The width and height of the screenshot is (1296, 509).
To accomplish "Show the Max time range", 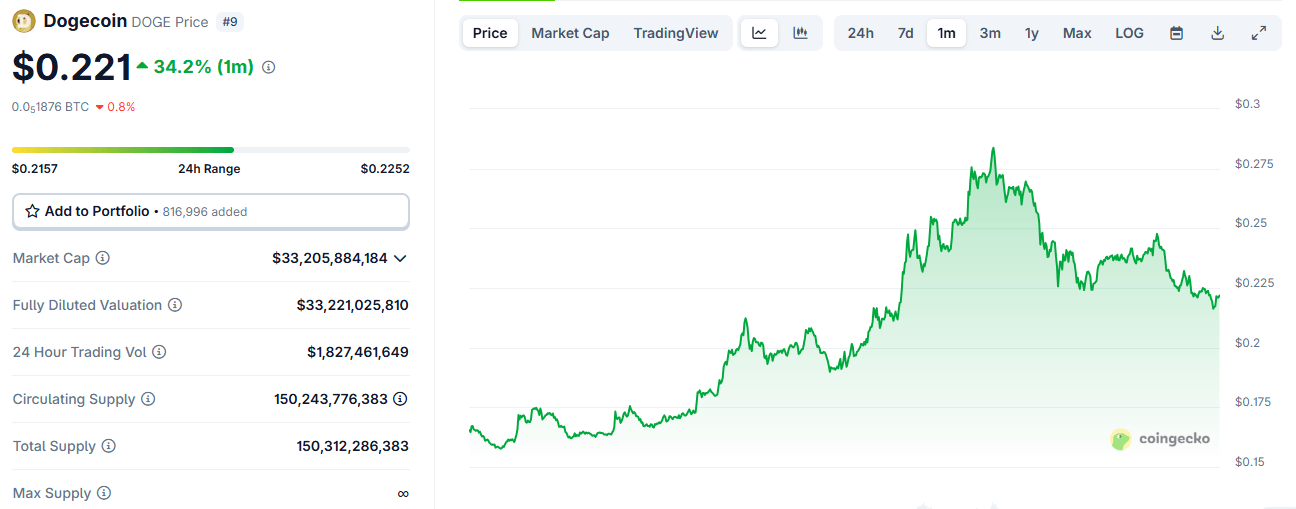I will [x=1077, y=33].
